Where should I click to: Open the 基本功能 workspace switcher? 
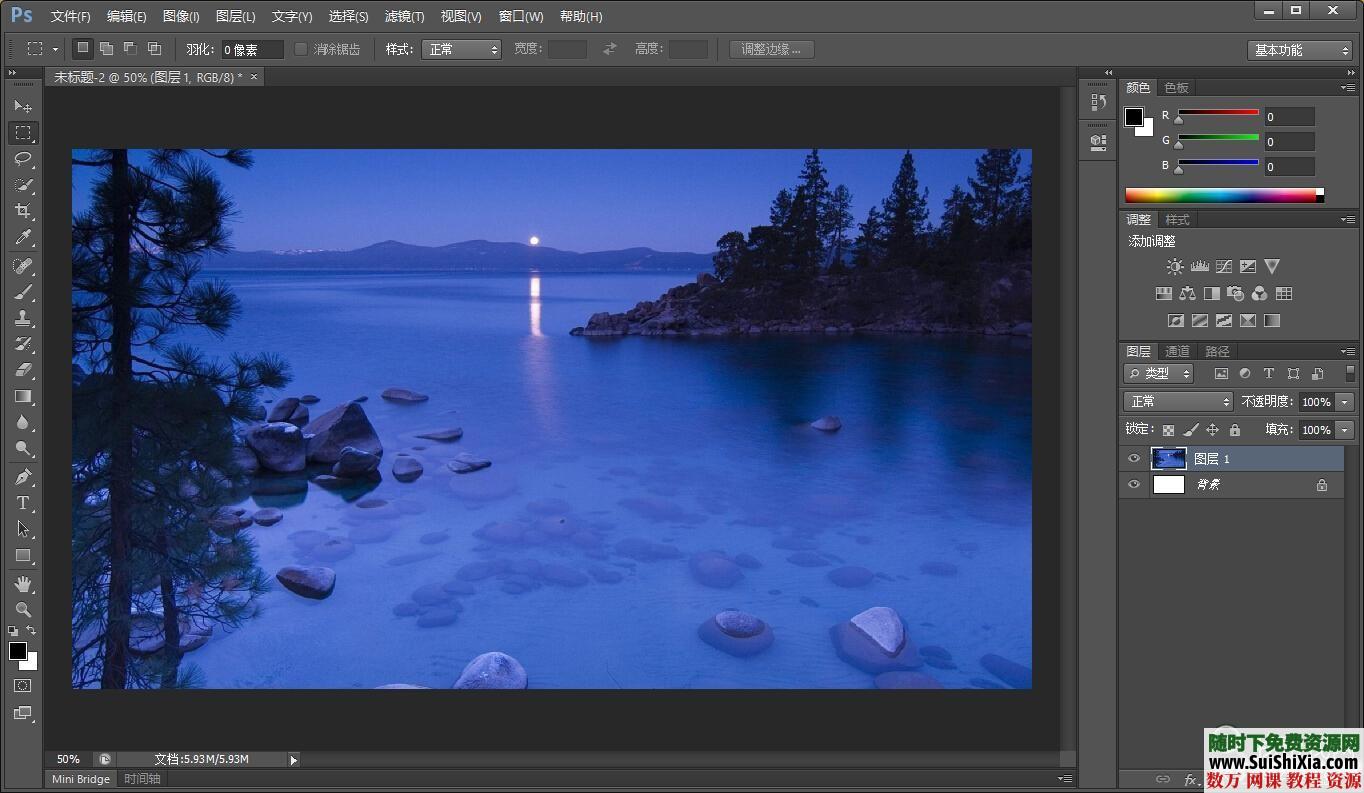pyautogui.click(x=1298, y=48)
